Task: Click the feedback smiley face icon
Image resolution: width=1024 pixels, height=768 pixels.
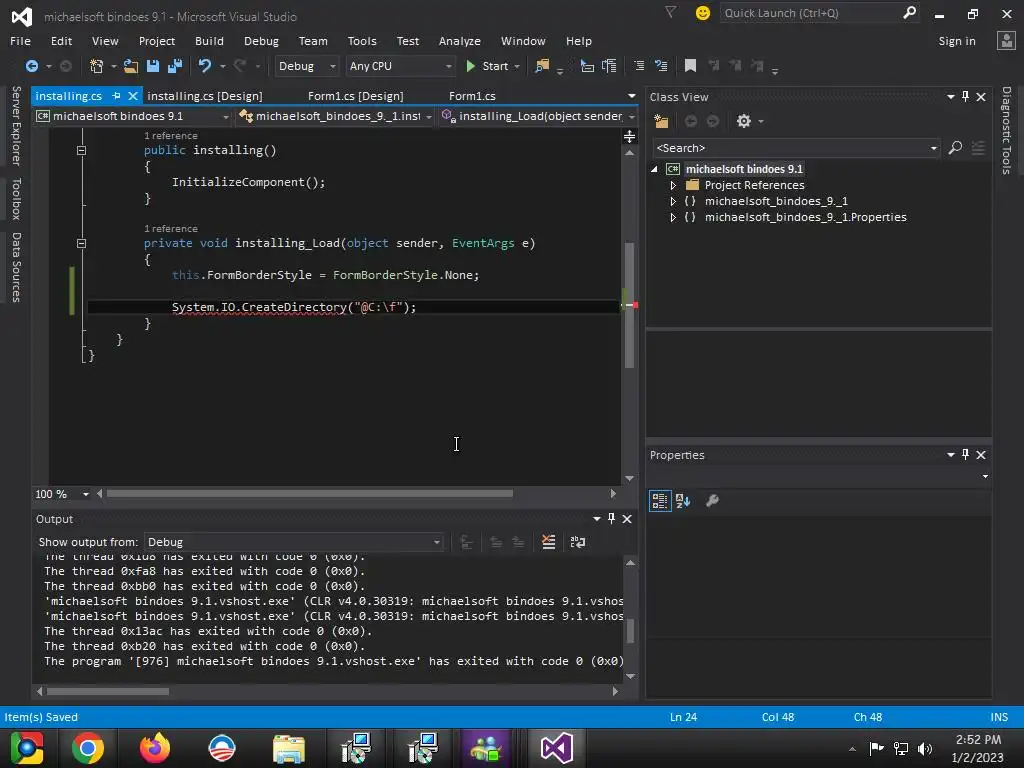Action: (703, 13)
